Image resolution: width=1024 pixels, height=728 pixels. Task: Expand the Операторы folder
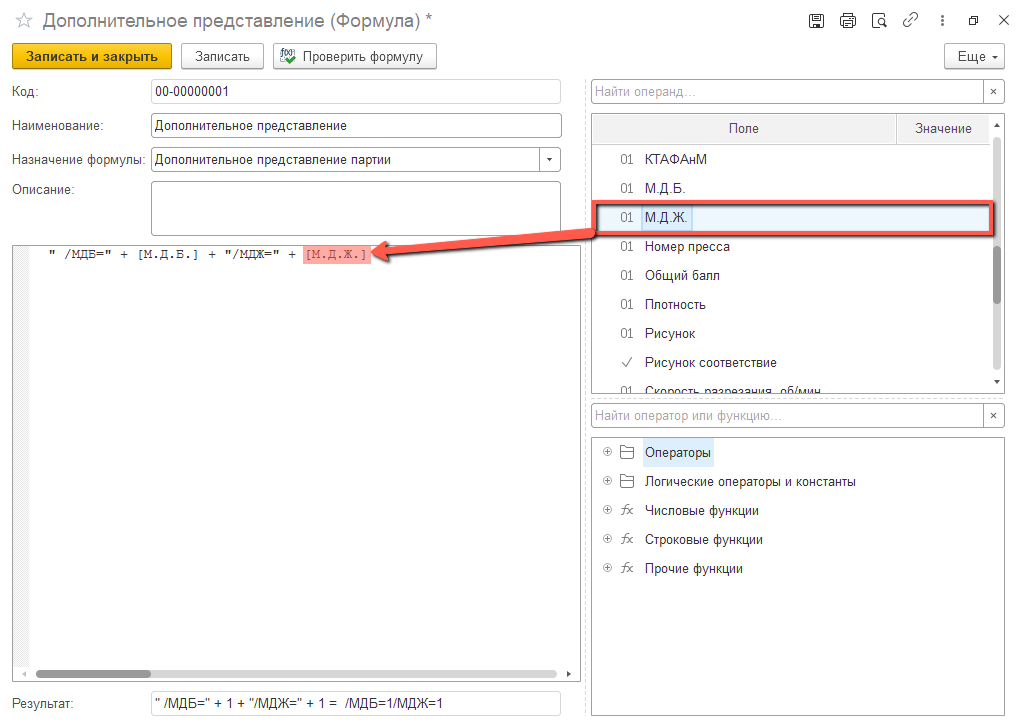(606, 453)
